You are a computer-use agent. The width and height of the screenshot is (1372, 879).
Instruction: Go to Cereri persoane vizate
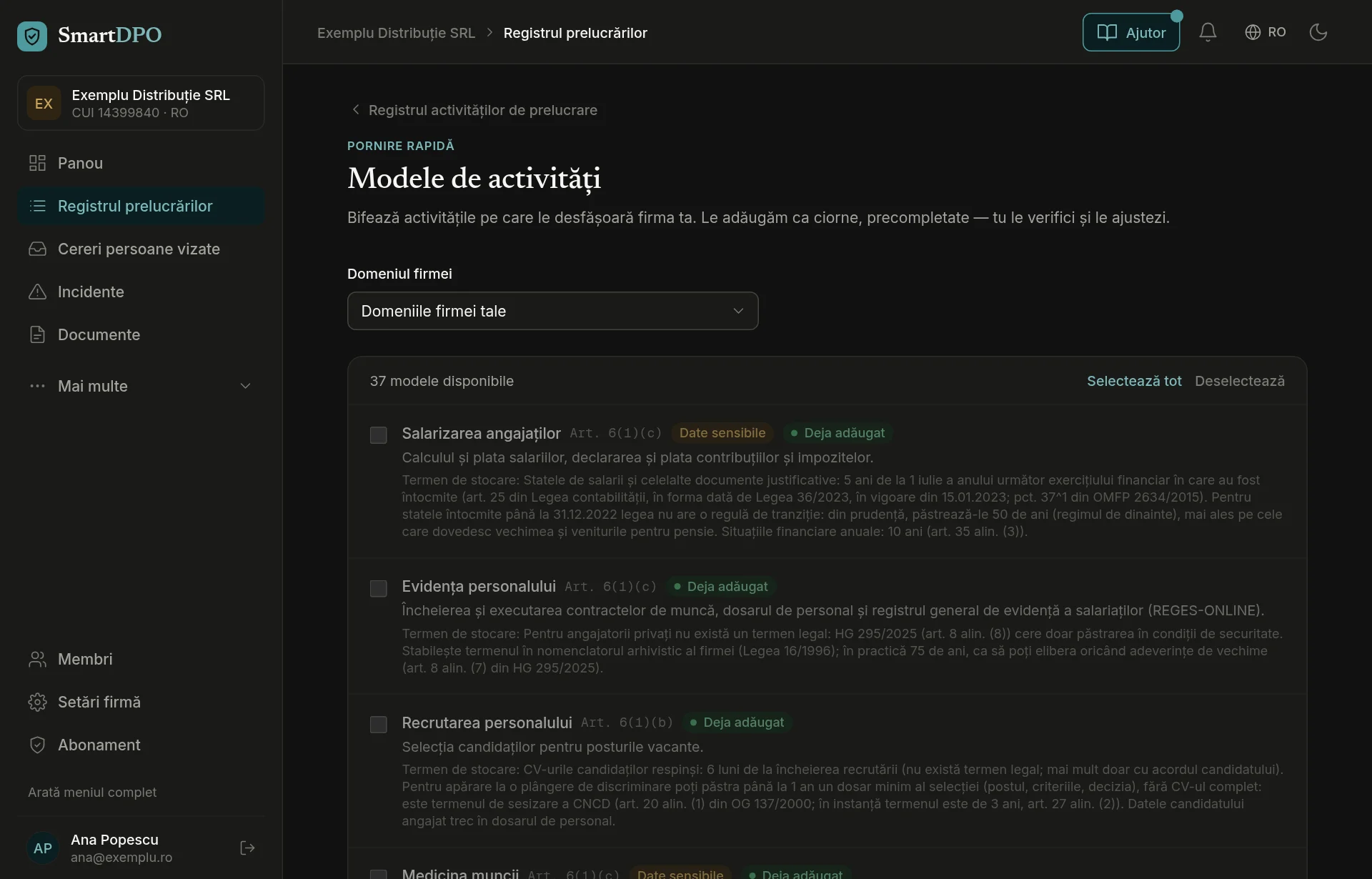point(141,249)
